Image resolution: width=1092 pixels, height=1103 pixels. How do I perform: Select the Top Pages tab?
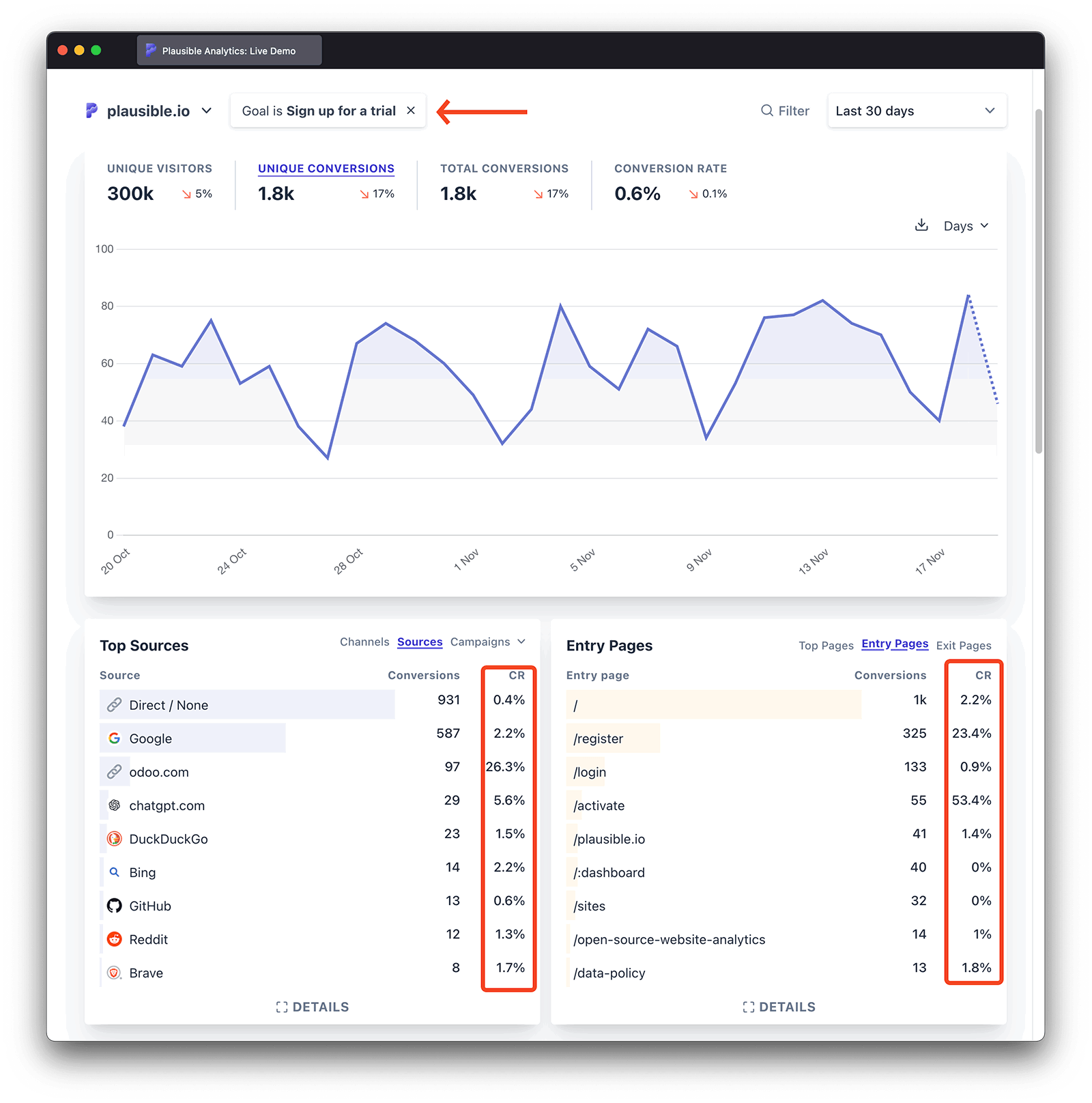click(826, 646)
